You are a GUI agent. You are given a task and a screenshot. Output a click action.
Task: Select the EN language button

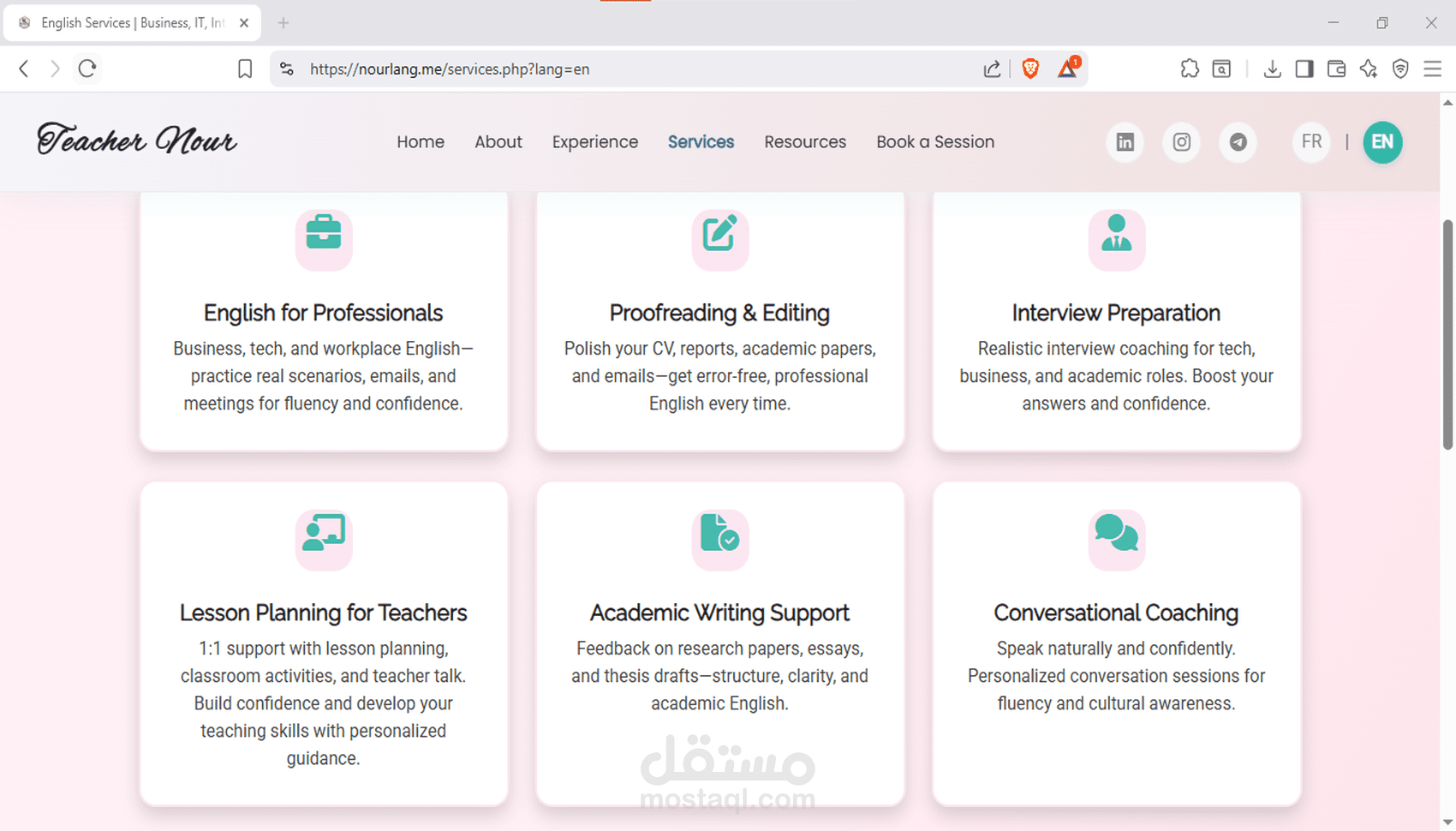(1382, 142)
